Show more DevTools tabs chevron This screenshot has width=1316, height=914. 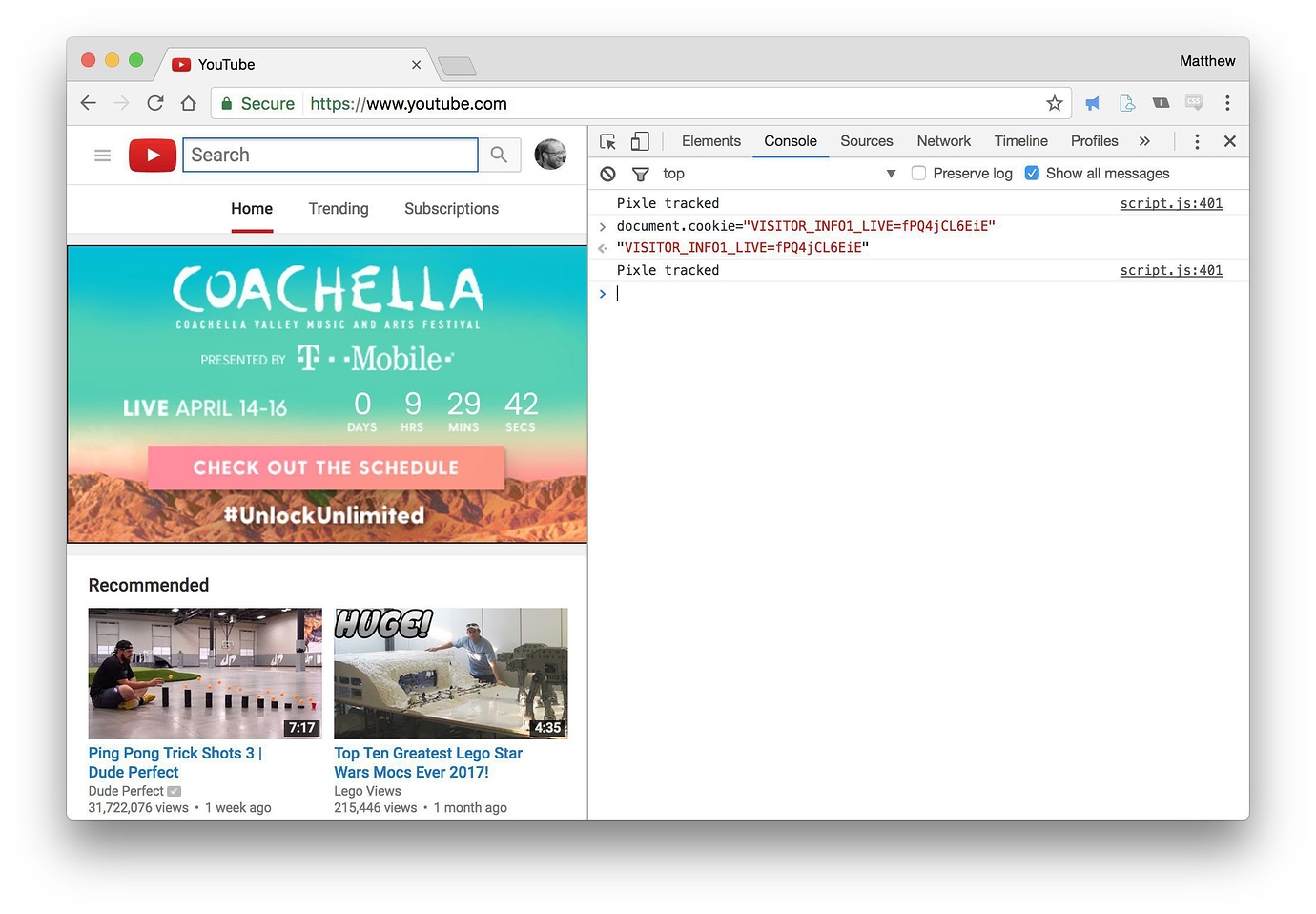coord(1144,141)
